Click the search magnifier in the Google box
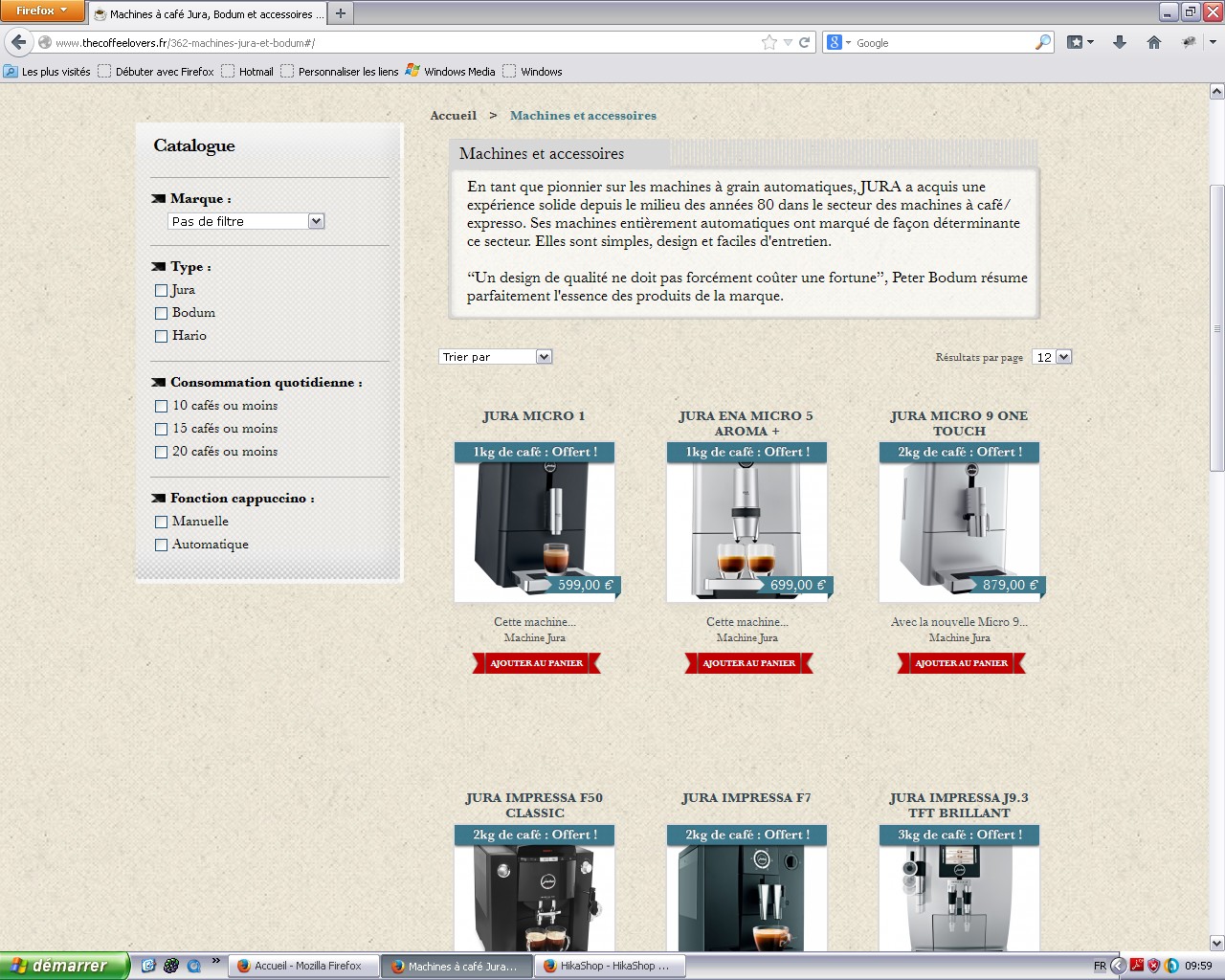1225x980 pixels. coord(1042,42)
